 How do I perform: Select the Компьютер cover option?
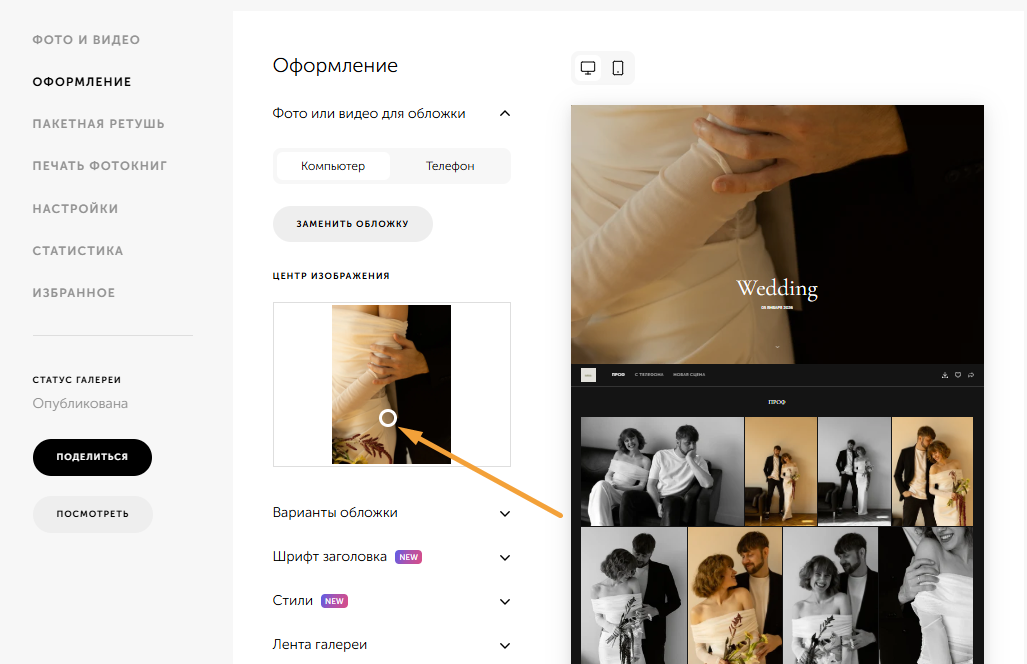pos(333,166)
